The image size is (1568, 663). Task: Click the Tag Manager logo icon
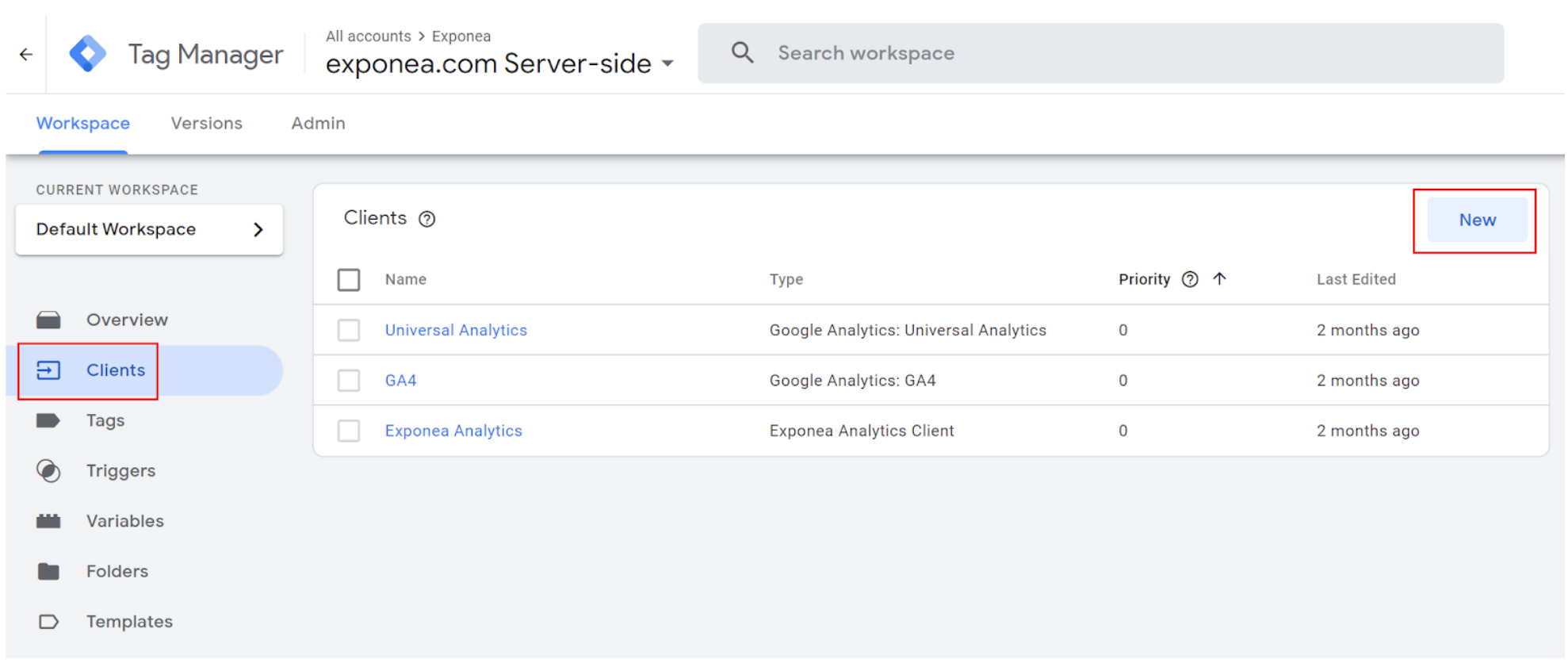click(87, 54)
